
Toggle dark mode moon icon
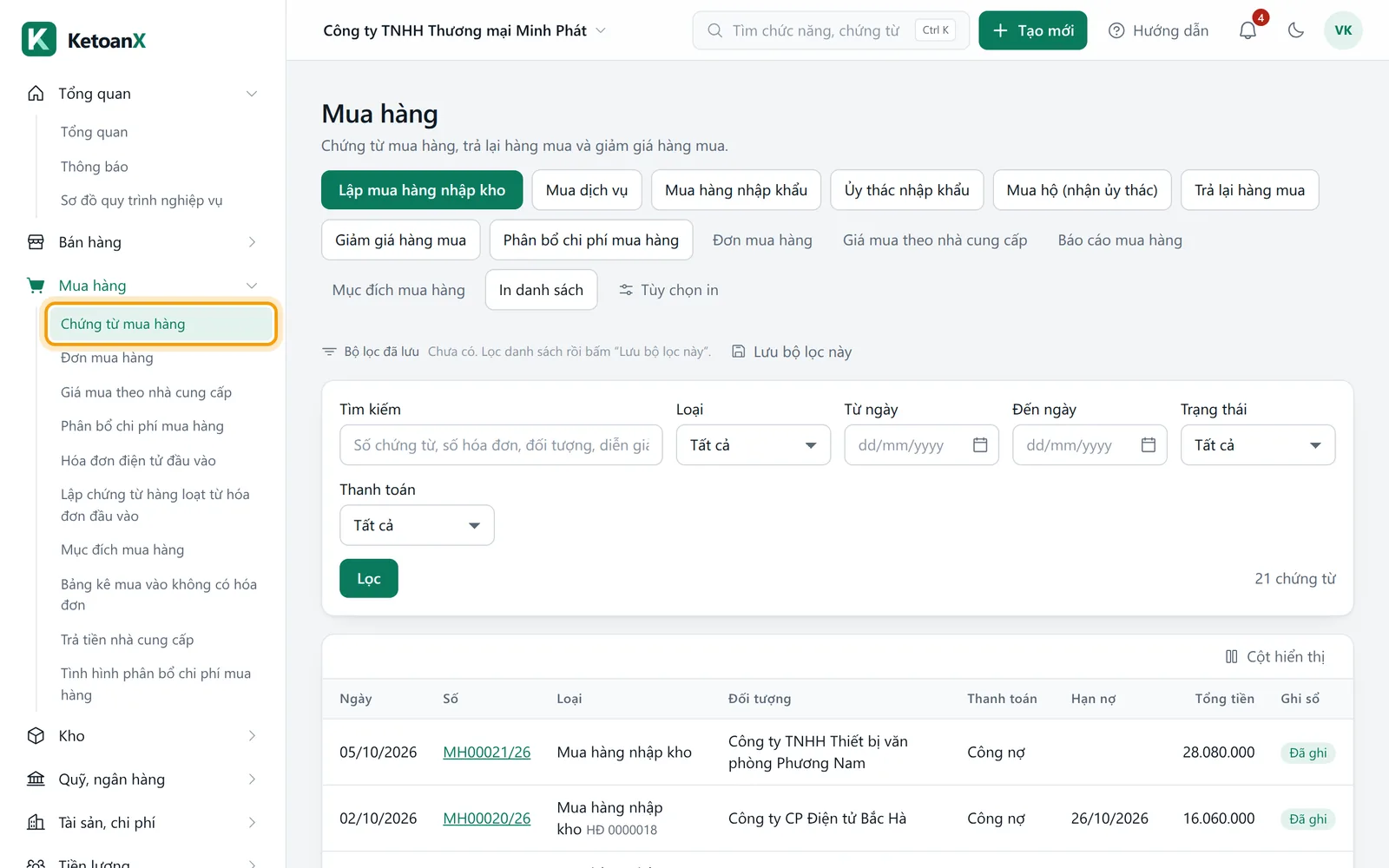[x=1296, y=30]
